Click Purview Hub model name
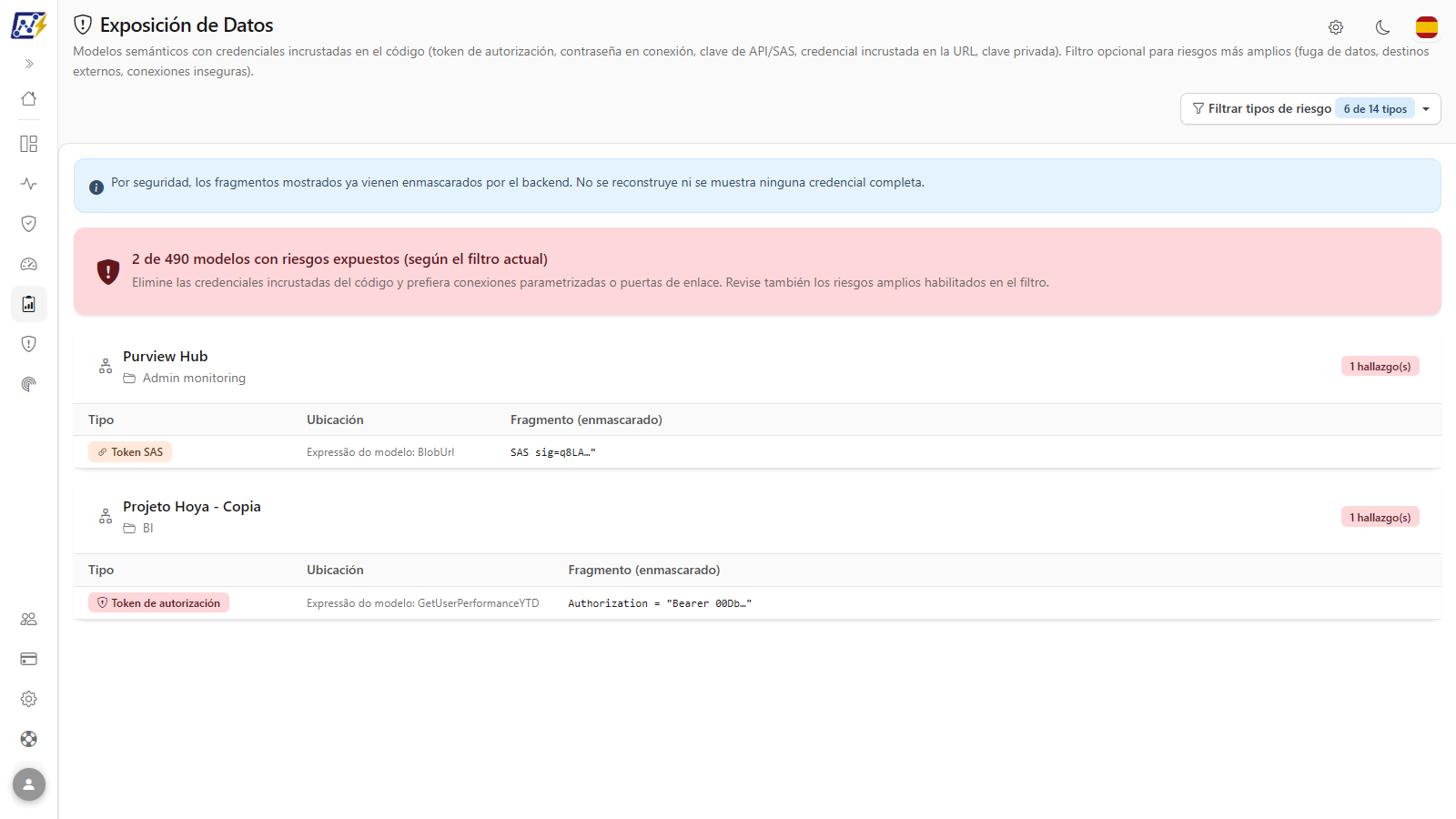1456x819 pixels. pos(166,357)
